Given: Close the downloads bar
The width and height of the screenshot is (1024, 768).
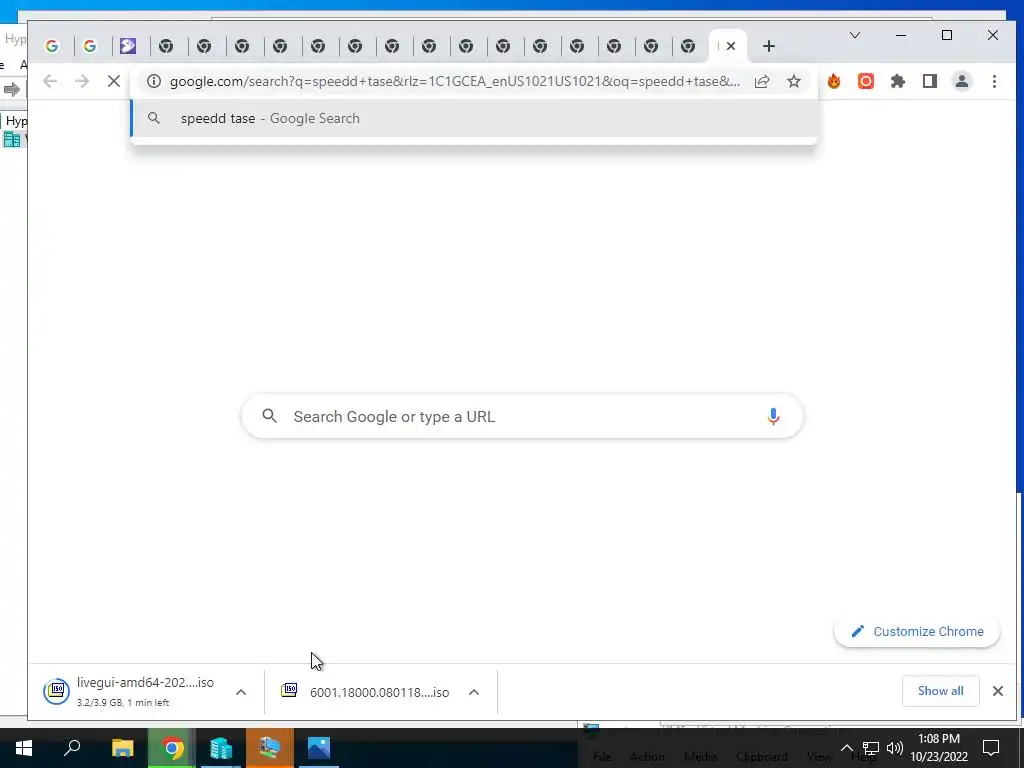Looking at the screenshot, I should [998, 691].
